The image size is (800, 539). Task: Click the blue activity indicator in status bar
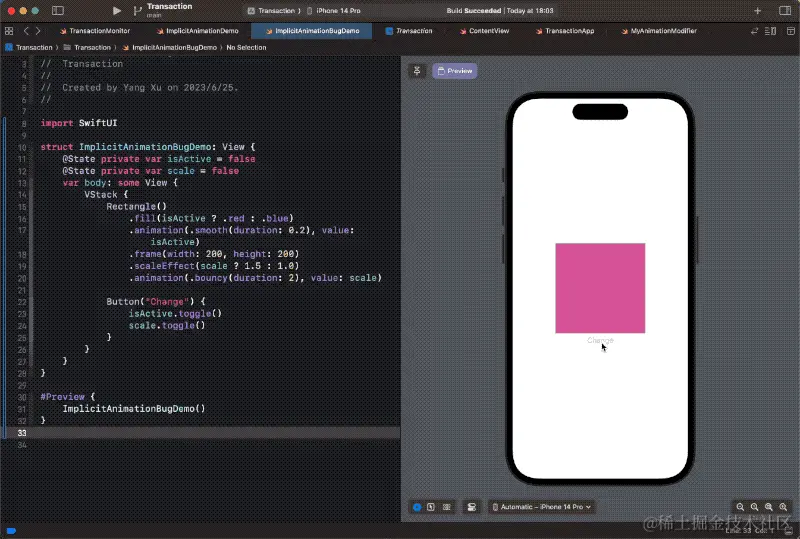coord(11,531)
